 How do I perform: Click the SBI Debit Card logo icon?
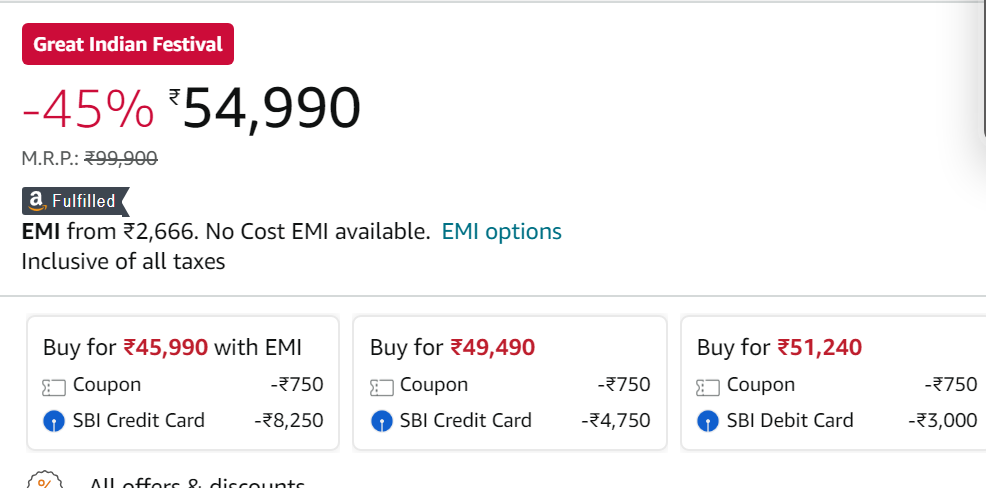click(708, 421)
